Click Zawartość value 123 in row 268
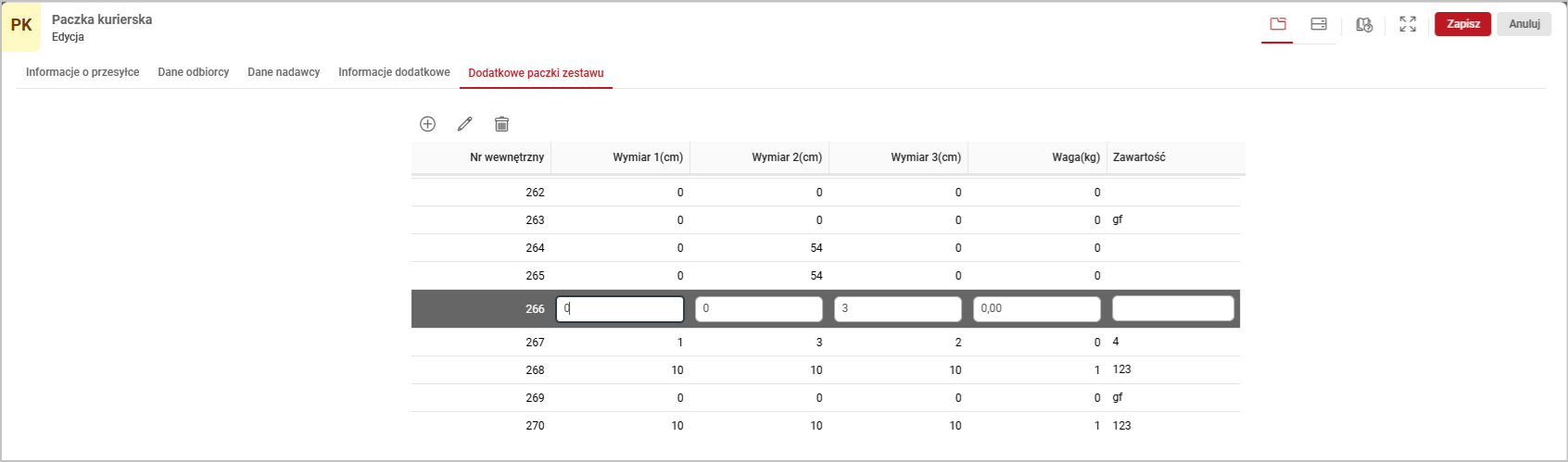 pyautogui.click(x=1122, y=369)
